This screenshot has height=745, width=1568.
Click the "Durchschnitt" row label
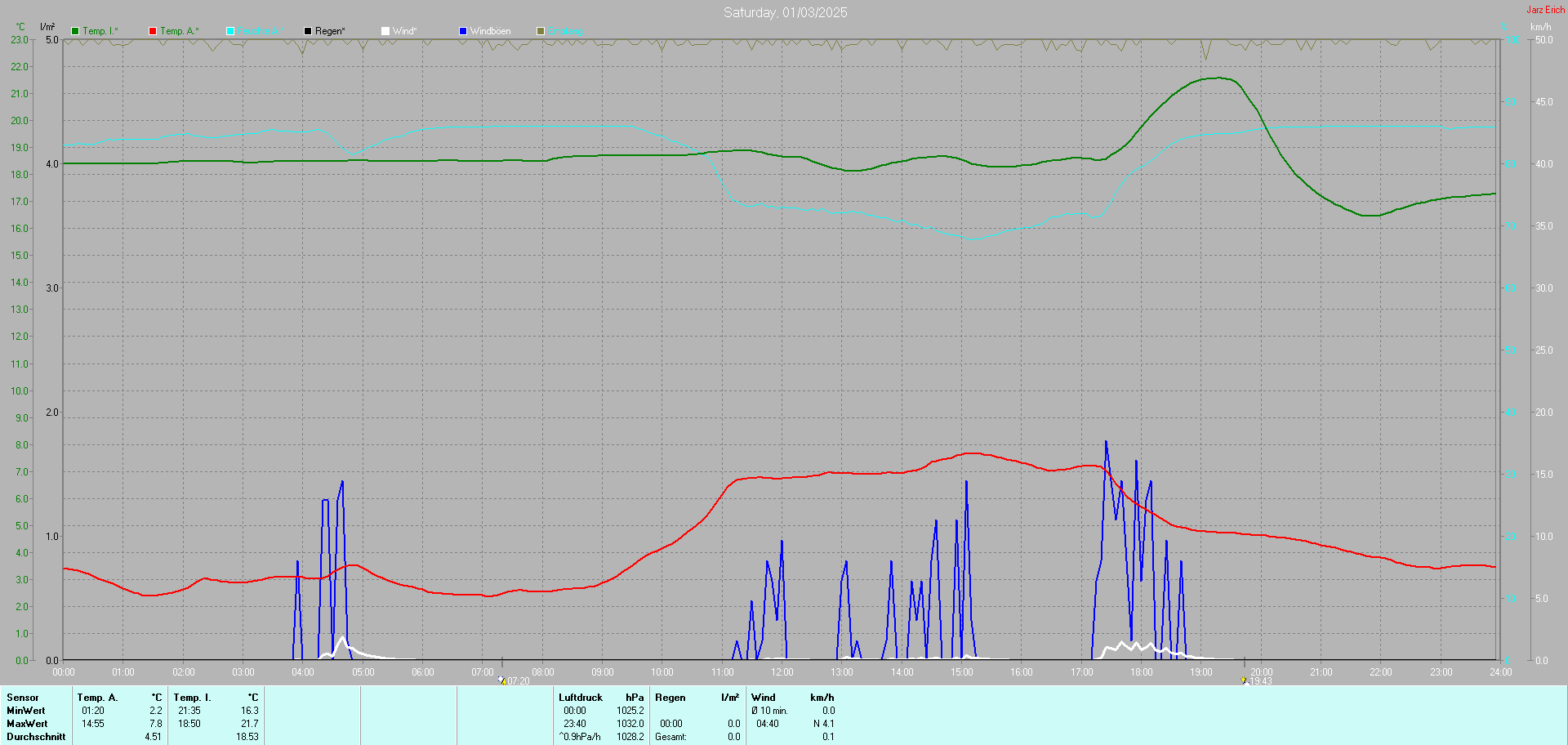pyautogui.click(x=36, y=737)
